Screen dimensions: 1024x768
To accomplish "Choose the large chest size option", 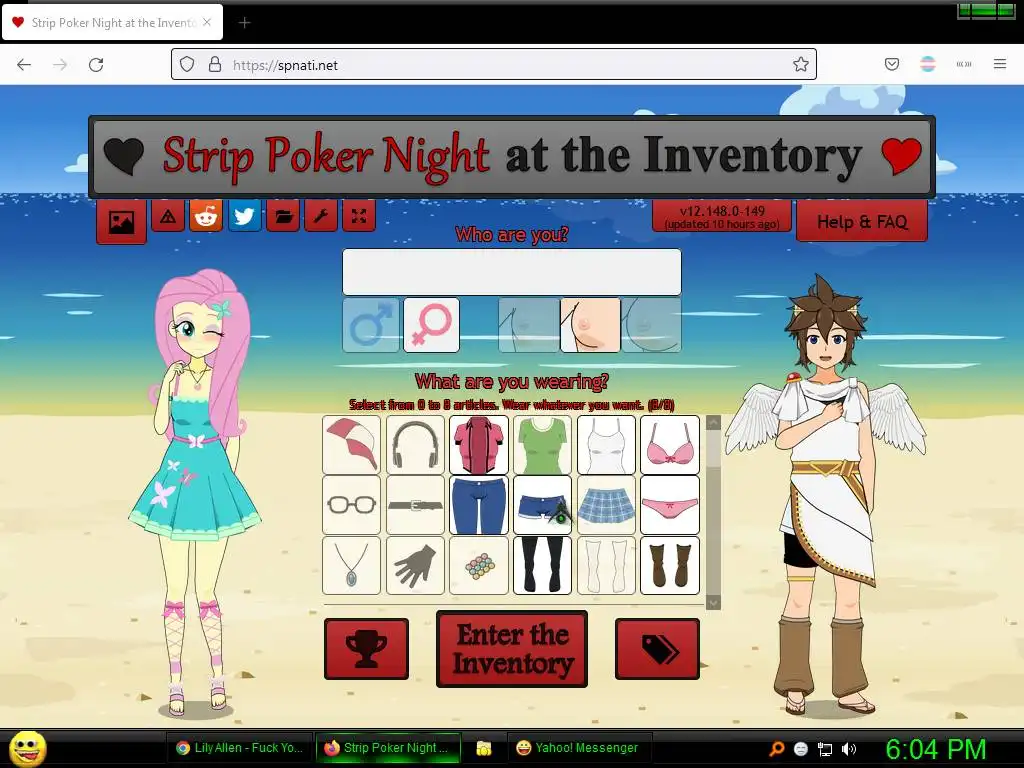I will click(652, 325).
